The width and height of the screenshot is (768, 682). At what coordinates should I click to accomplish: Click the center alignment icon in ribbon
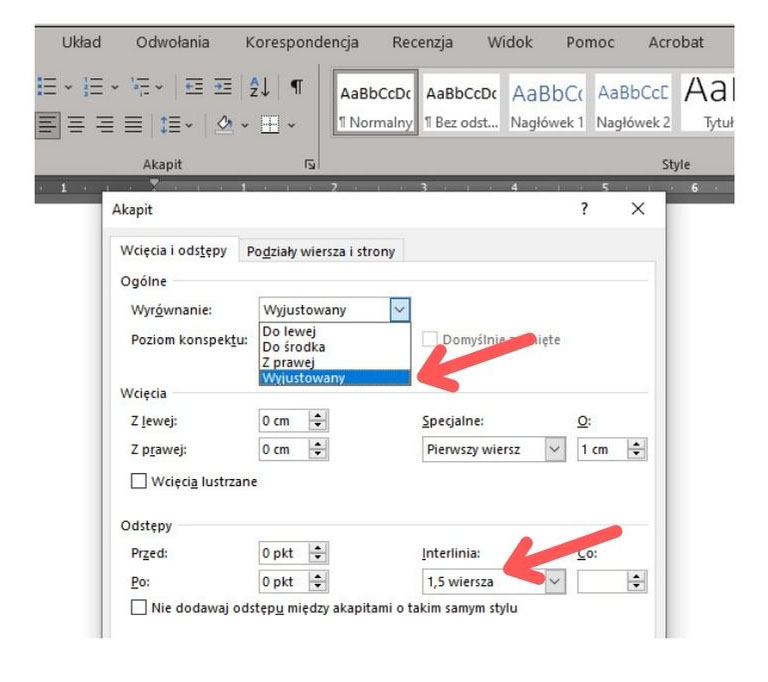point(76,125)
